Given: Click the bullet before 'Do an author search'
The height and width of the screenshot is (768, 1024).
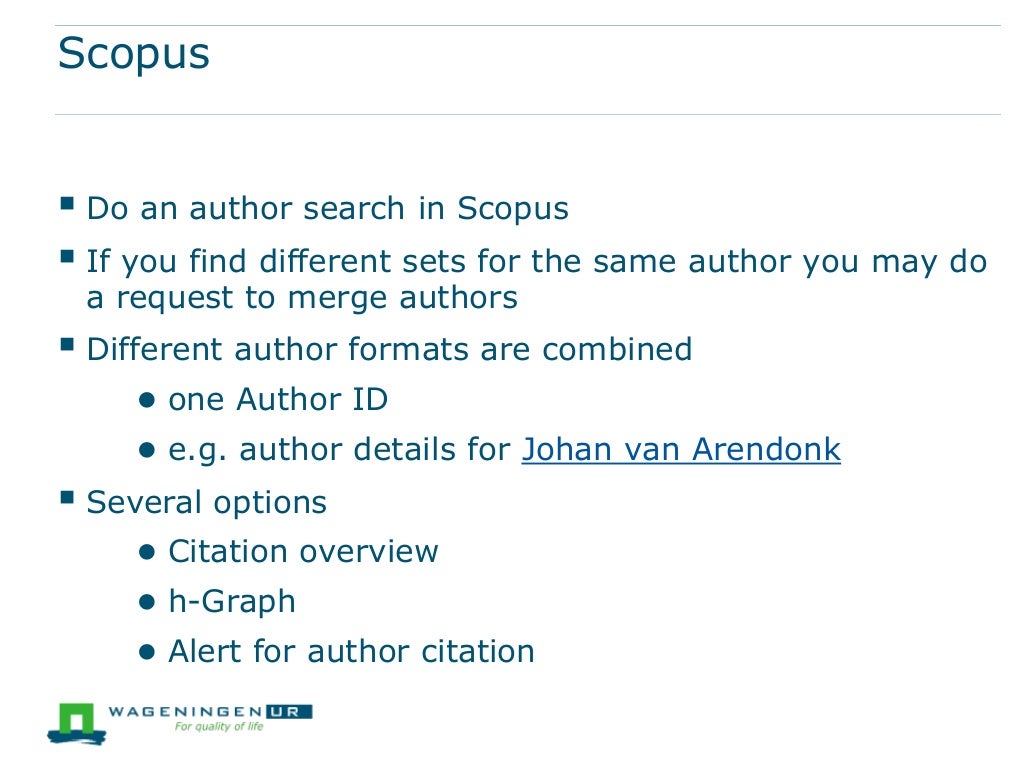Looking at the screenshot, I should [x=67, y=203].
